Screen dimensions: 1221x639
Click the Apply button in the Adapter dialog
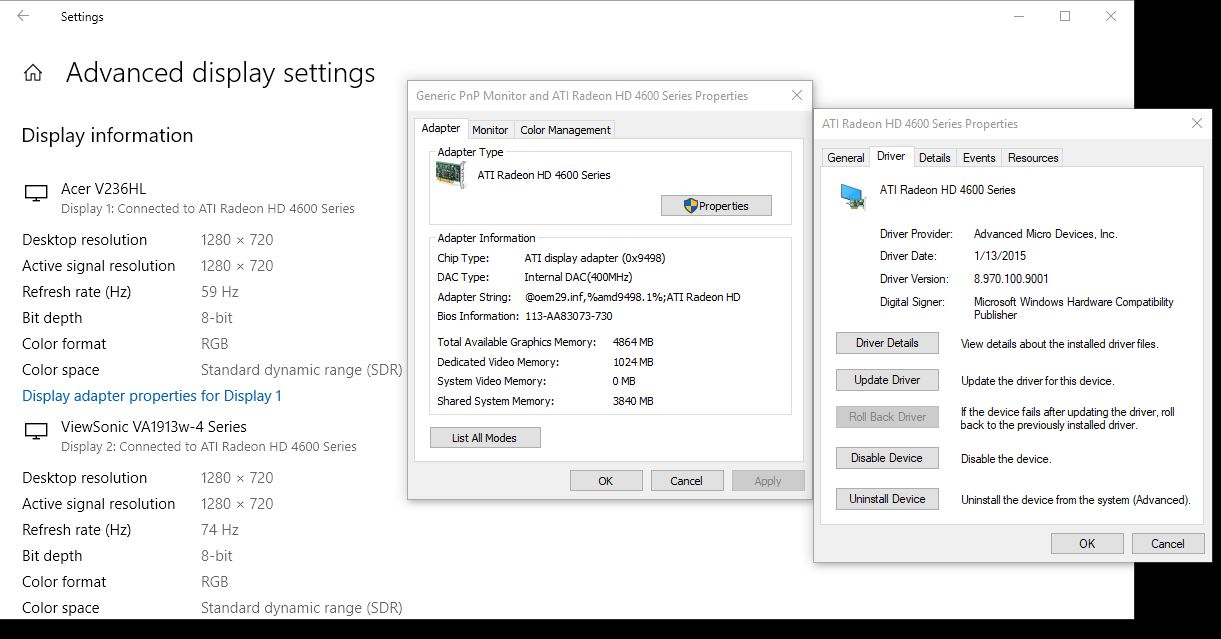coord(768,481)
